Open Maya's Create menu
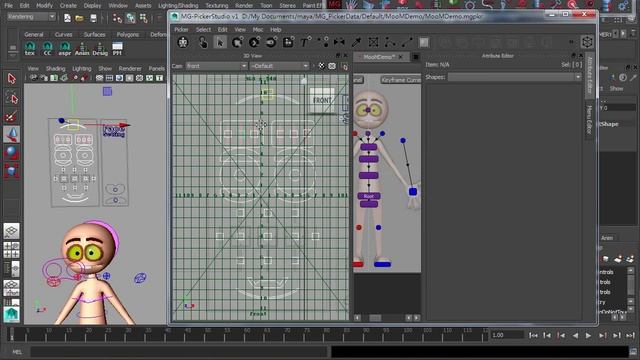 click(x=68, y=6)
